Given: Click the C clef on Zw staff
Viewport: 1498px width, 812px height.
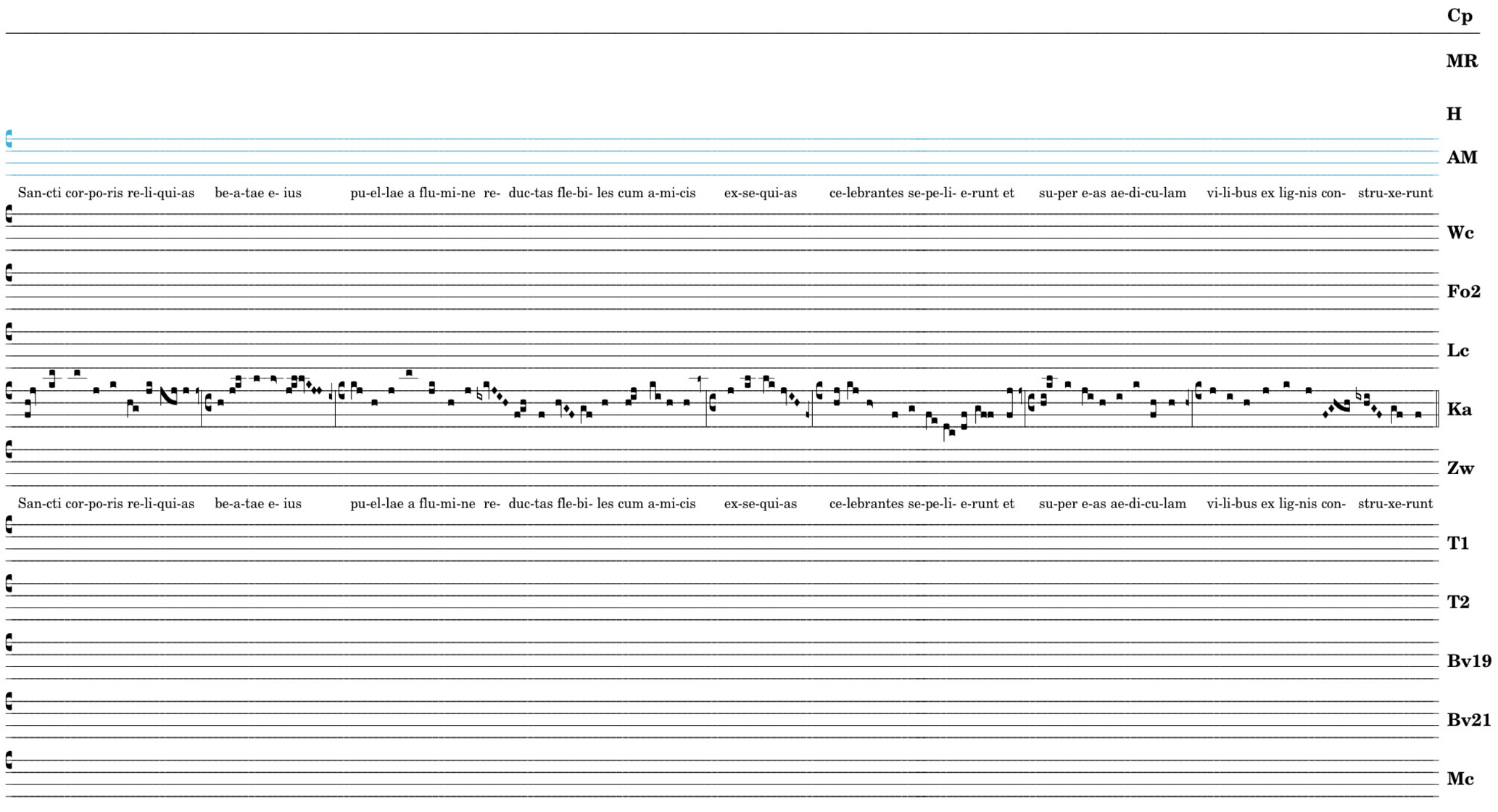Looking at the screenshot, I should (9, 449).
